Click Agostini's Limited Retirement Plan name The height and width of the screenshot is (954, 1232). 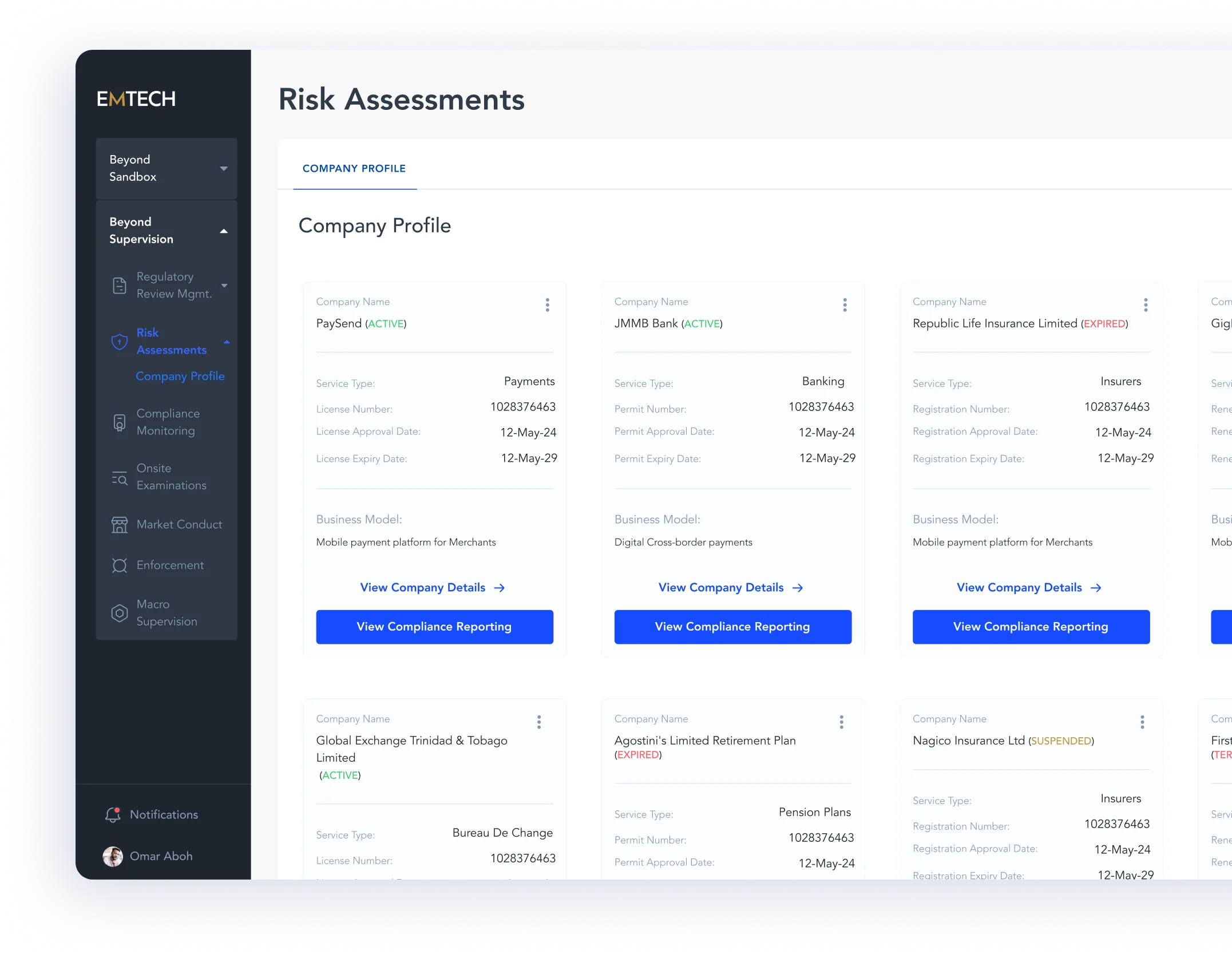pos(705,741)
